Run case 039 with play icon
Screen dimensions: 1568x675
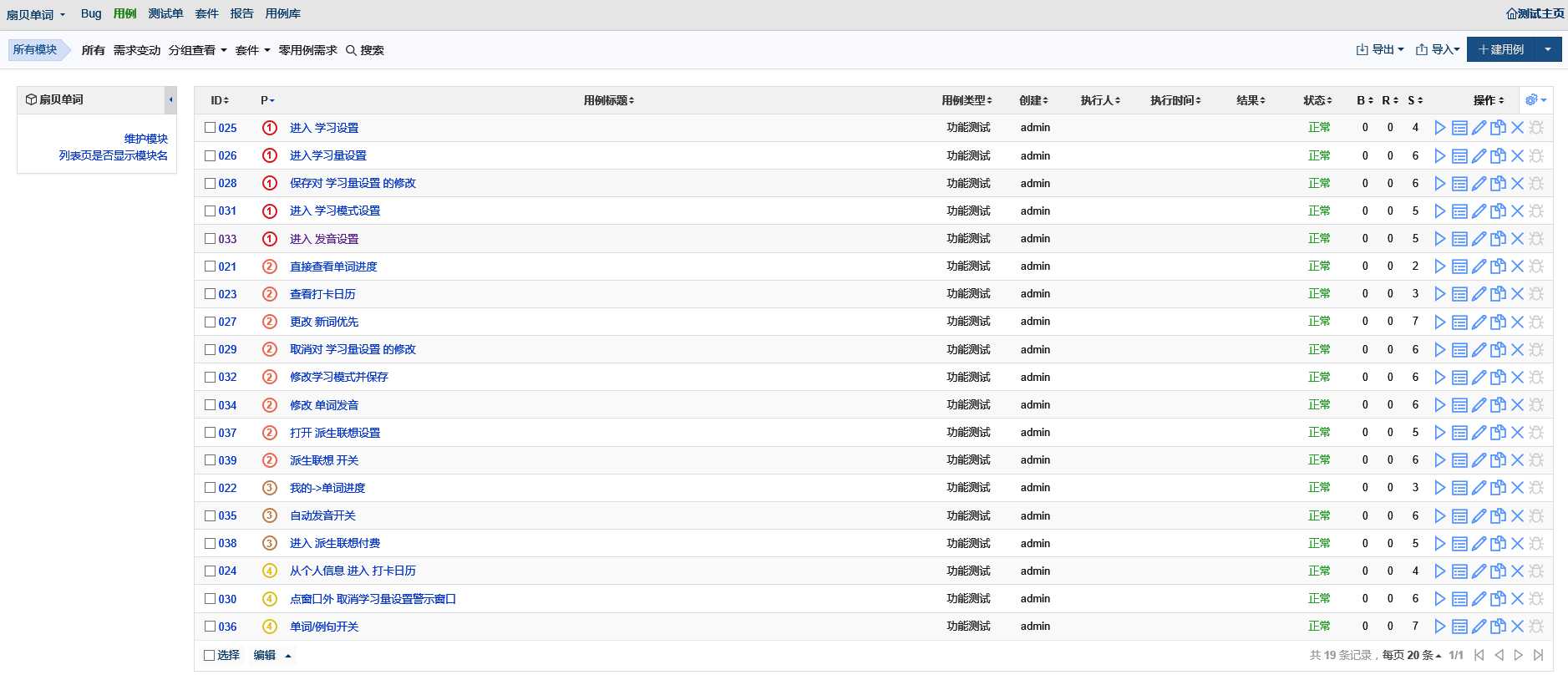(1439, 460)
